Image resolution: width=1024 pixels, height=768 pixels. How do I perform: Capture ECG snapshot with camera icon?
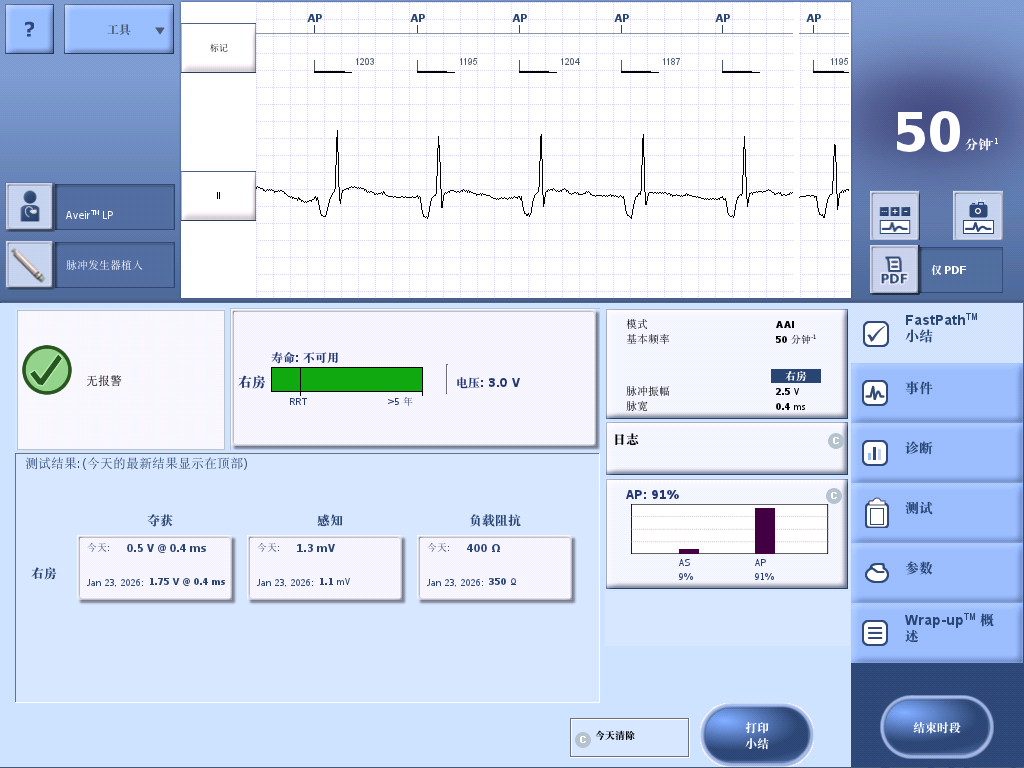point(977,216)
